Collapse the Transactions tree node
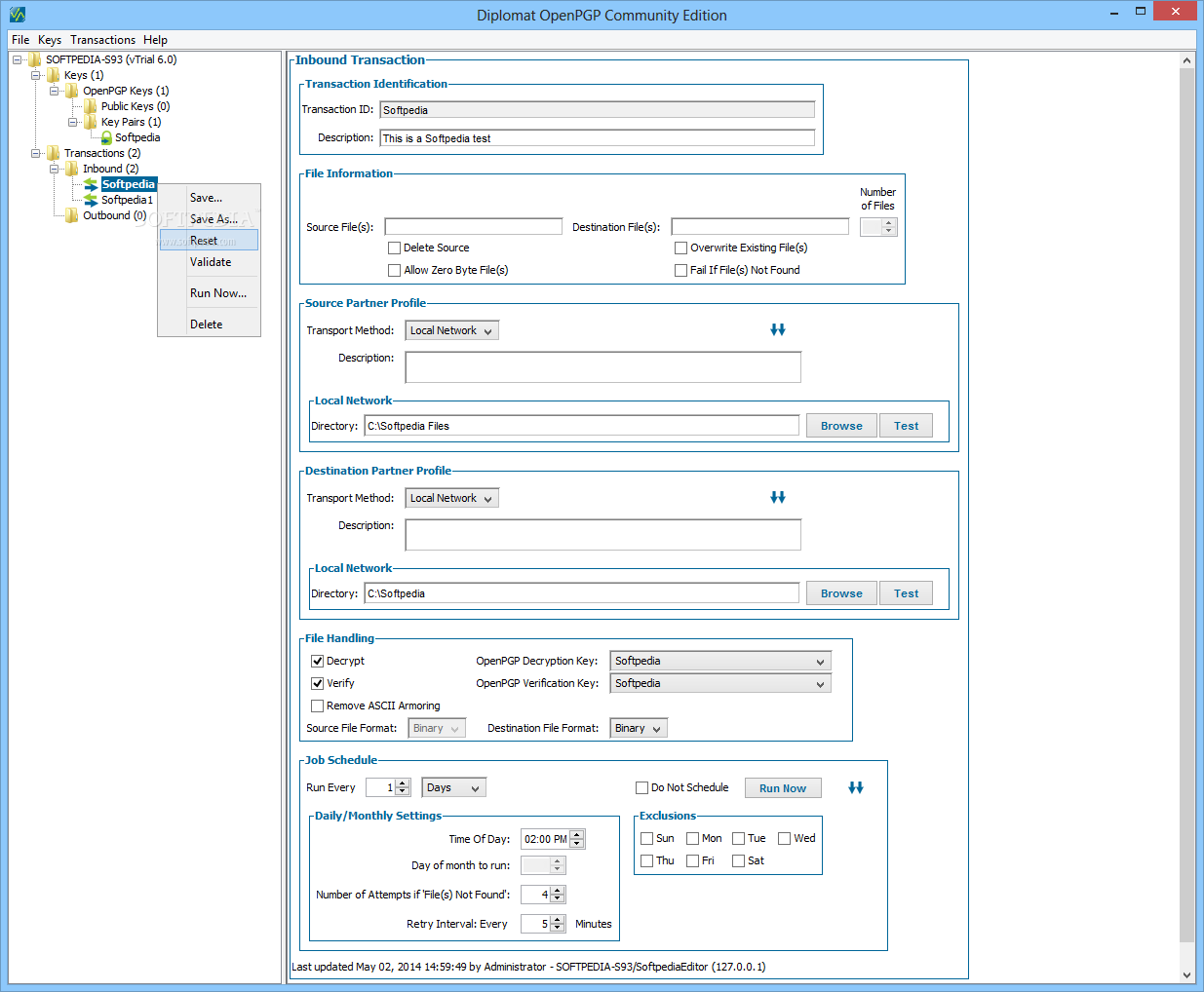Screen dimensions: 1204x992 tap(35, 153)
